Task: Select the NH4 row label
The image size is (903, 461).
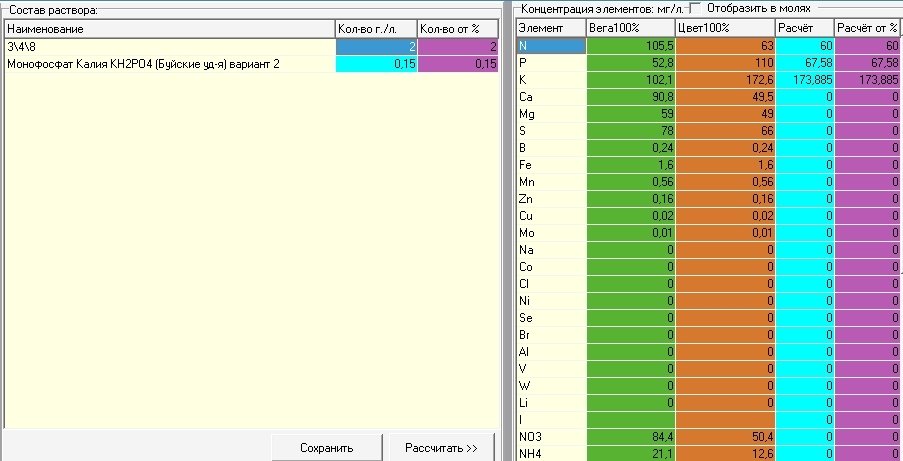Action: pos(551,454)
